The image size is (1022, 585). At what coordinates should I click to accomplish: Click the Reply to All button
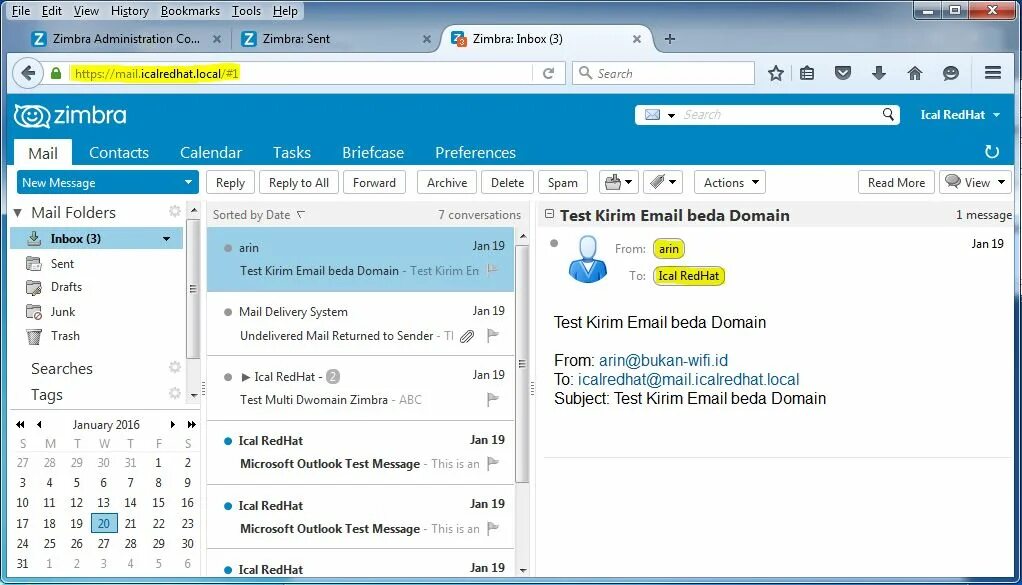pyautogui.click(x=298, y=182)
